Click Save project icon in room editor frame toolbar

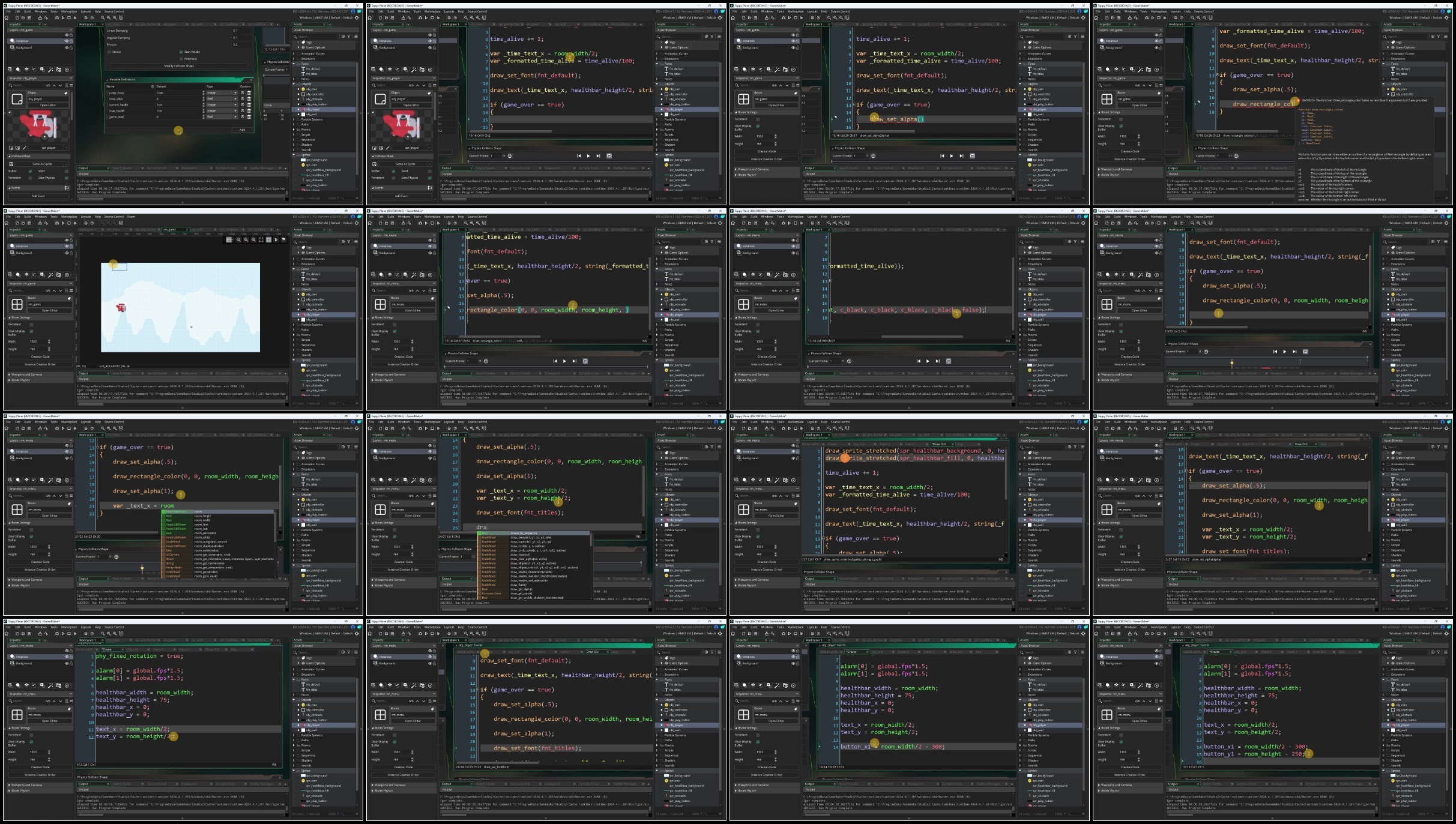(29, 223)
